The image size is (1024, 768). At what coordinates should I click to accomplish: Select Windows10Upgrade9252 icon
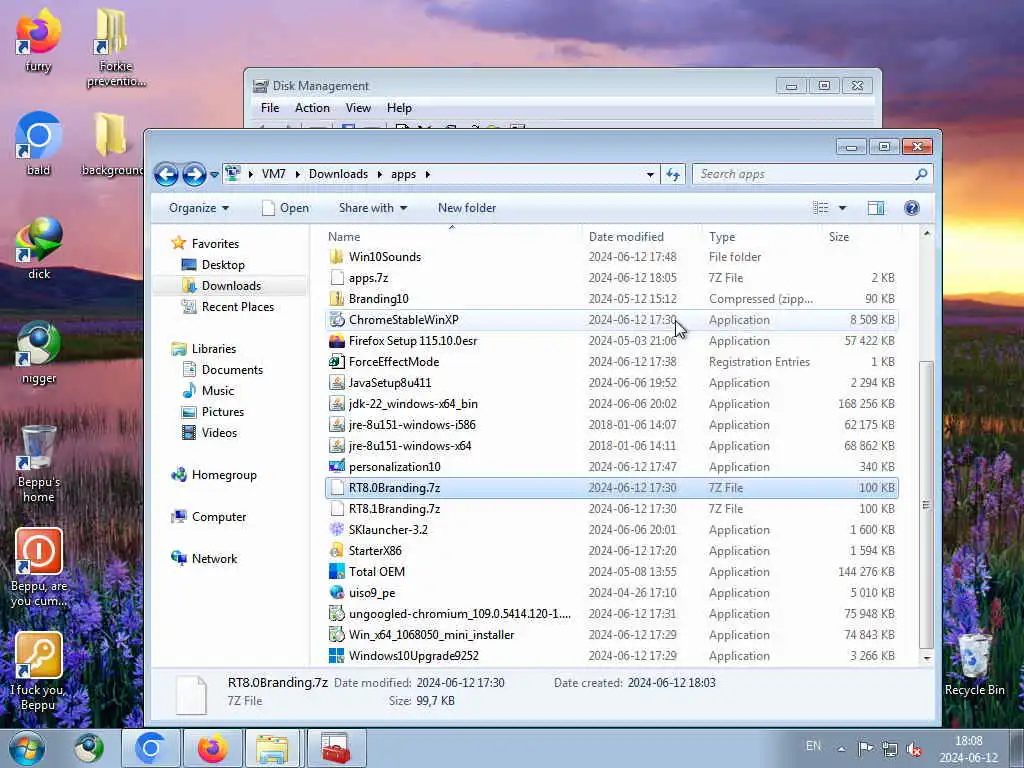pyautogui.click(x=336, y=655)
